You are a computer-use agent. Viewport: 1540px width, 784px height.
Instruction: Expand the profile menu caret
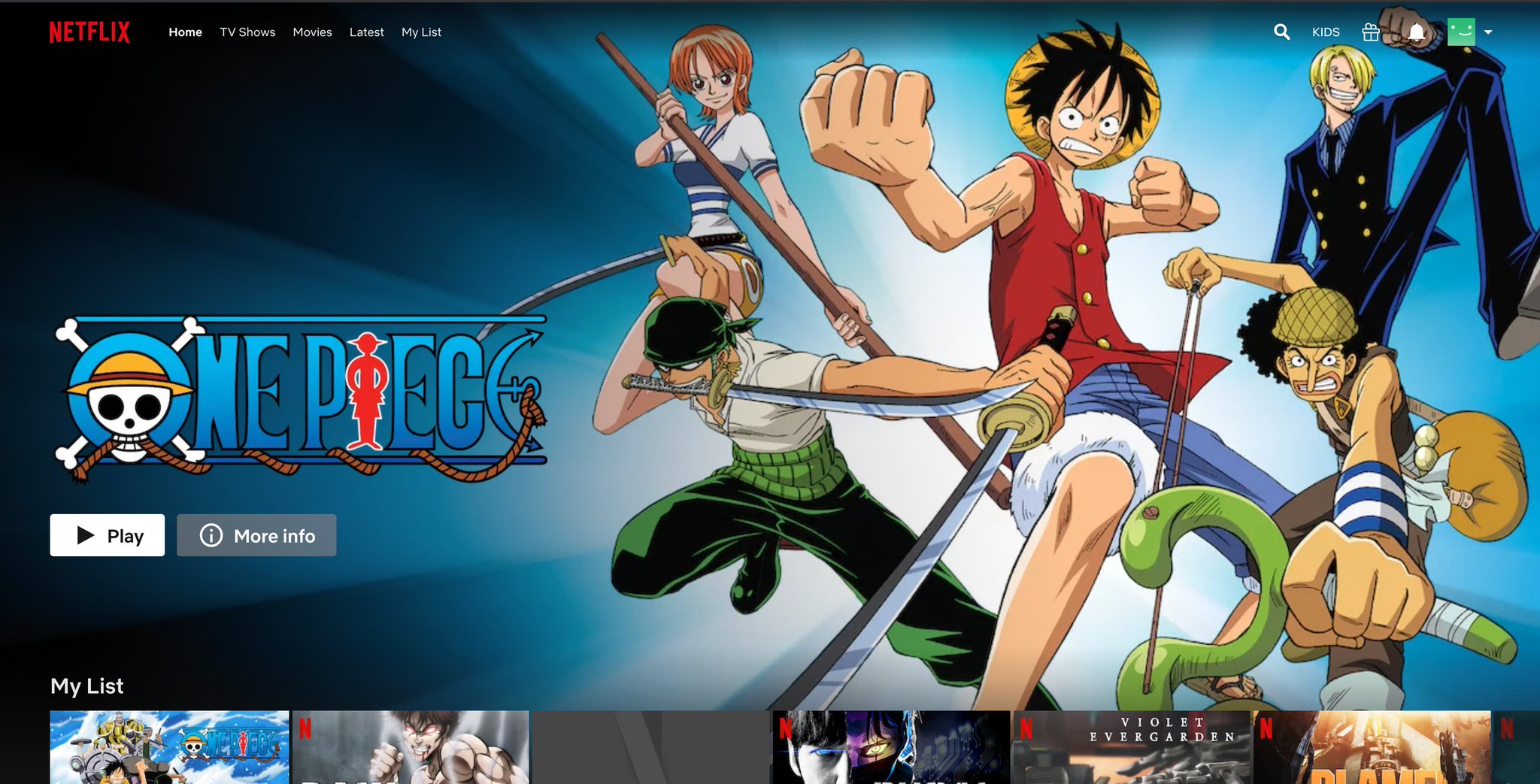coord(1488,32)
